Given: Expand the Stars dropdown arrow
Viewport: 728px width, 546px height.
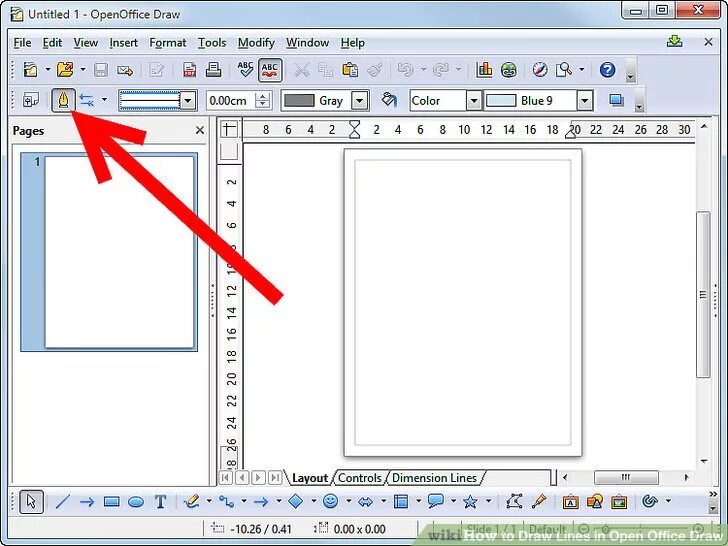Looking at the screenshot, I should coord(488,500).
